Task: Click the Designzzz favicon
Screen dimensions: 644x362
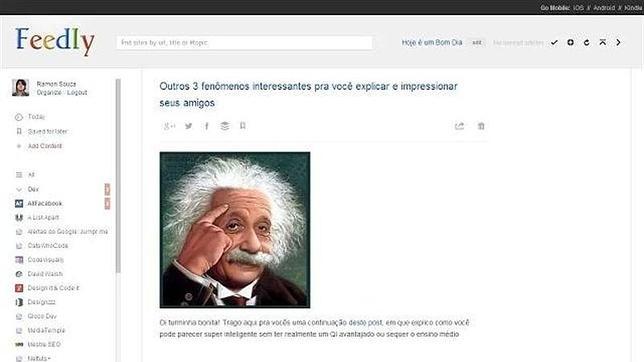Action: point(19,302)
